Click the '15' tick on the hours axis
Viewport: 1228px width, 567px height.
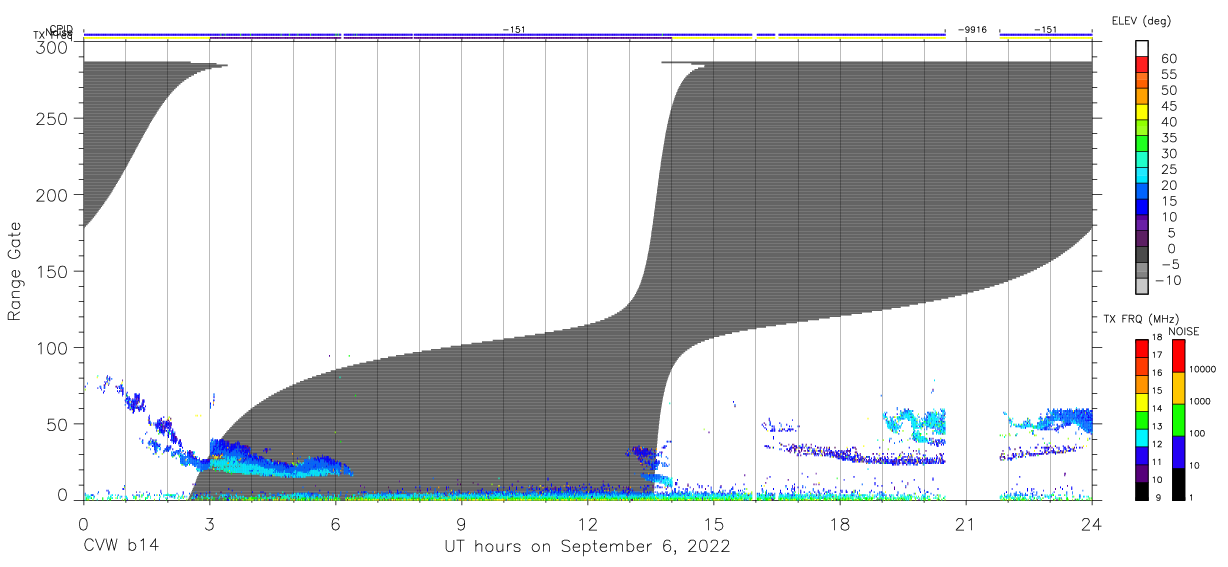(x=714, y=523)
